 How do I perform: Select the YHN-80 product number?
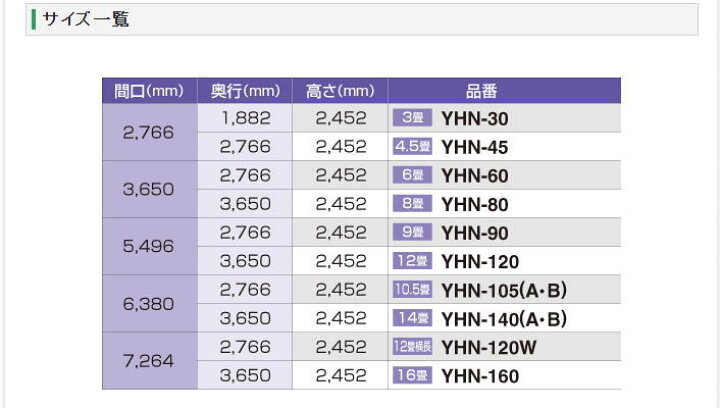click(475, 205)
